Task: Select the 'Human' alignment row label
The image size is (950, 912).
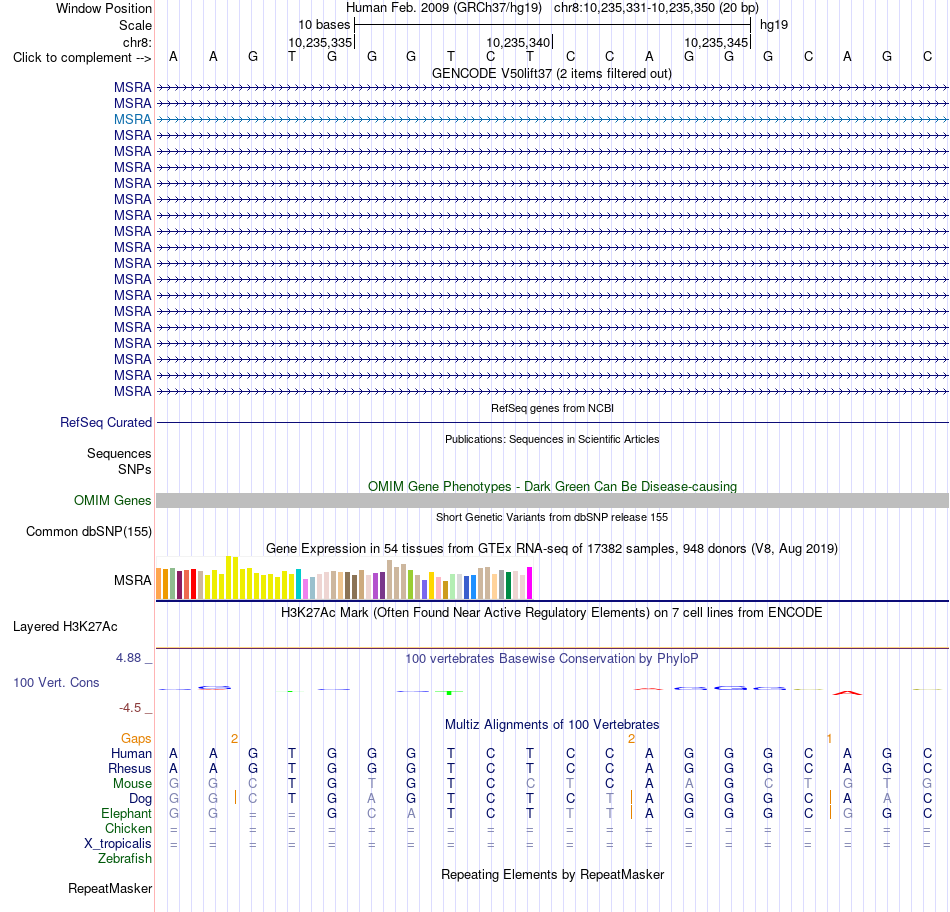Action: (131, 753)
